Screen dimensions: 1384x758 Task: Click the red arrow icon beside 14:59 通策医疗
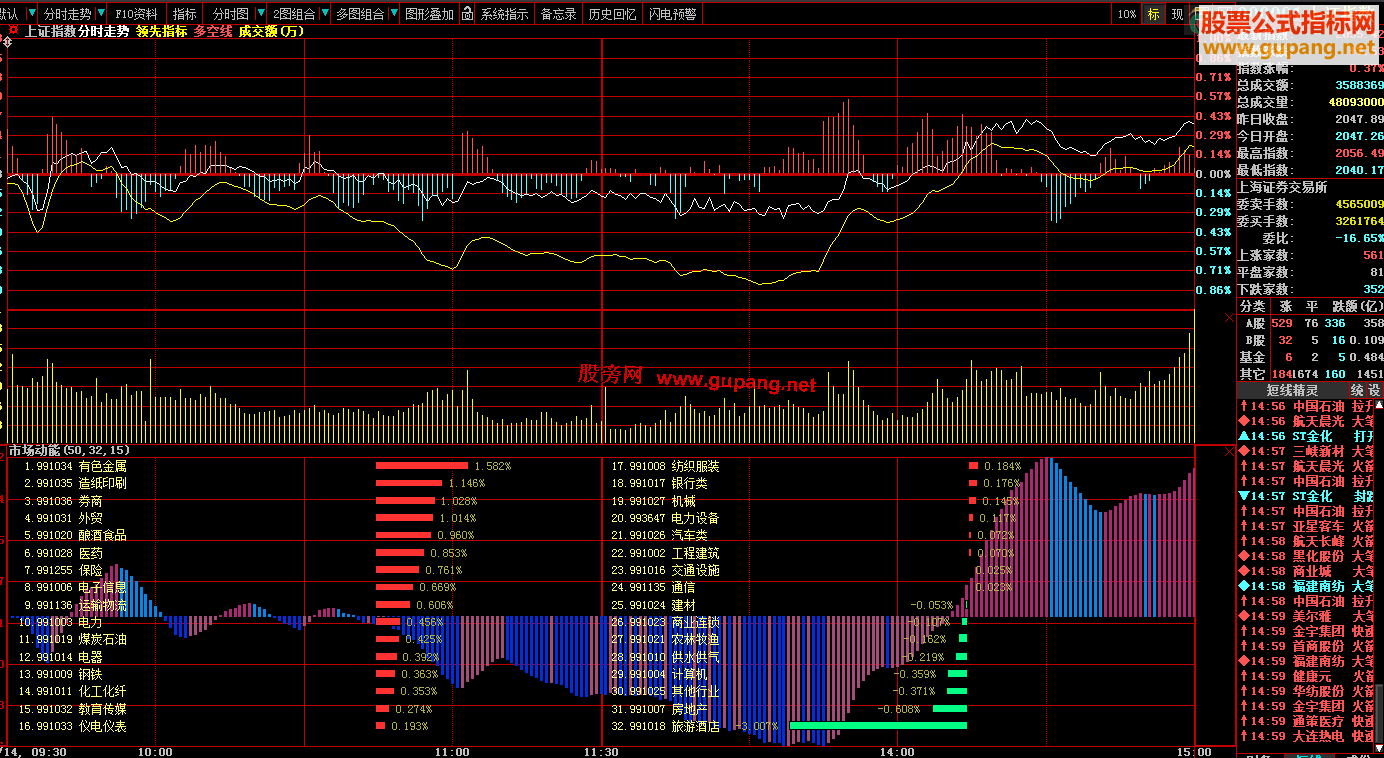pos(1243,722)
